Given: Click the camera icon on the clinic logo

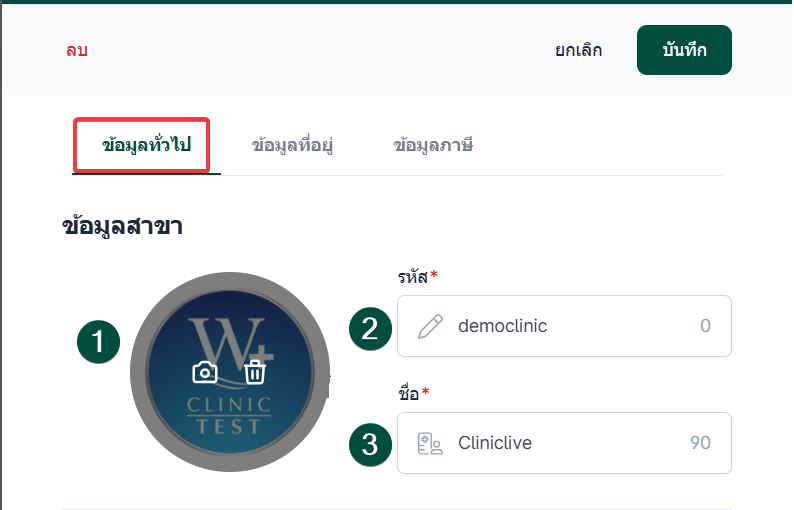Looking at the screenshot, I should click(x=205, y=372).
